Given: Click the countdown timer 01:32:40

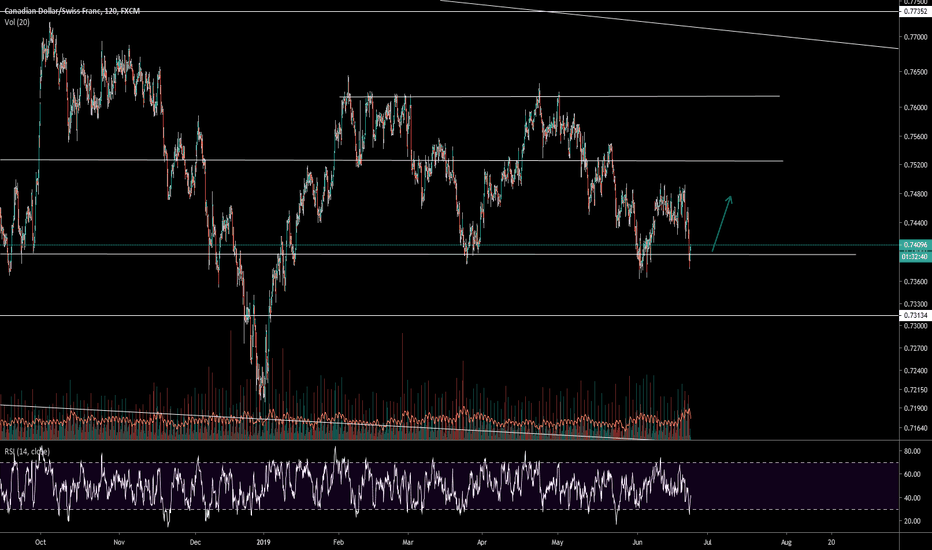Looking at the screenshot, I should tap(915, 257).
